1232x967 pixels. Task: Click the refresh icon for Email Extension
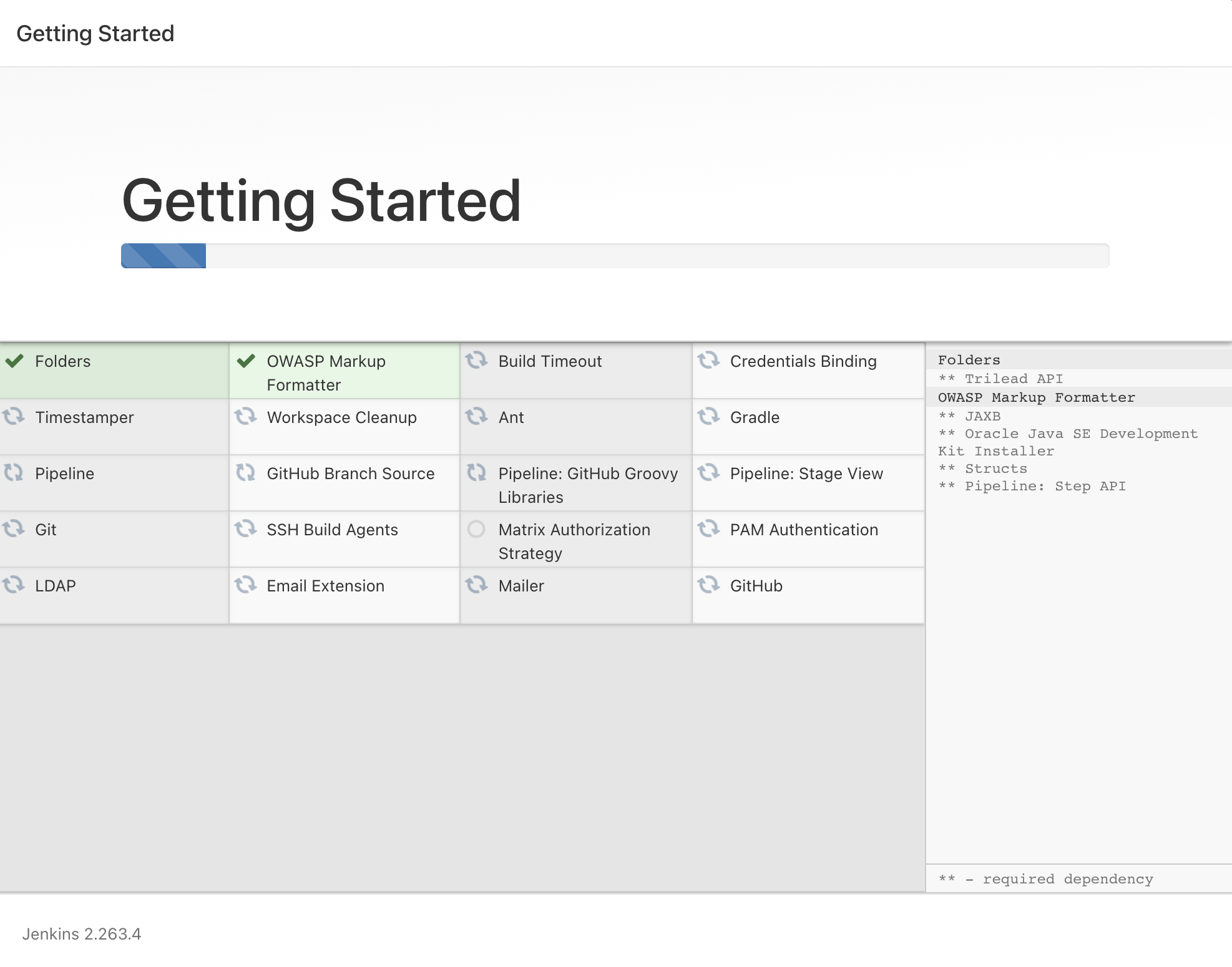pyautogui.click(x=246, y=585)
